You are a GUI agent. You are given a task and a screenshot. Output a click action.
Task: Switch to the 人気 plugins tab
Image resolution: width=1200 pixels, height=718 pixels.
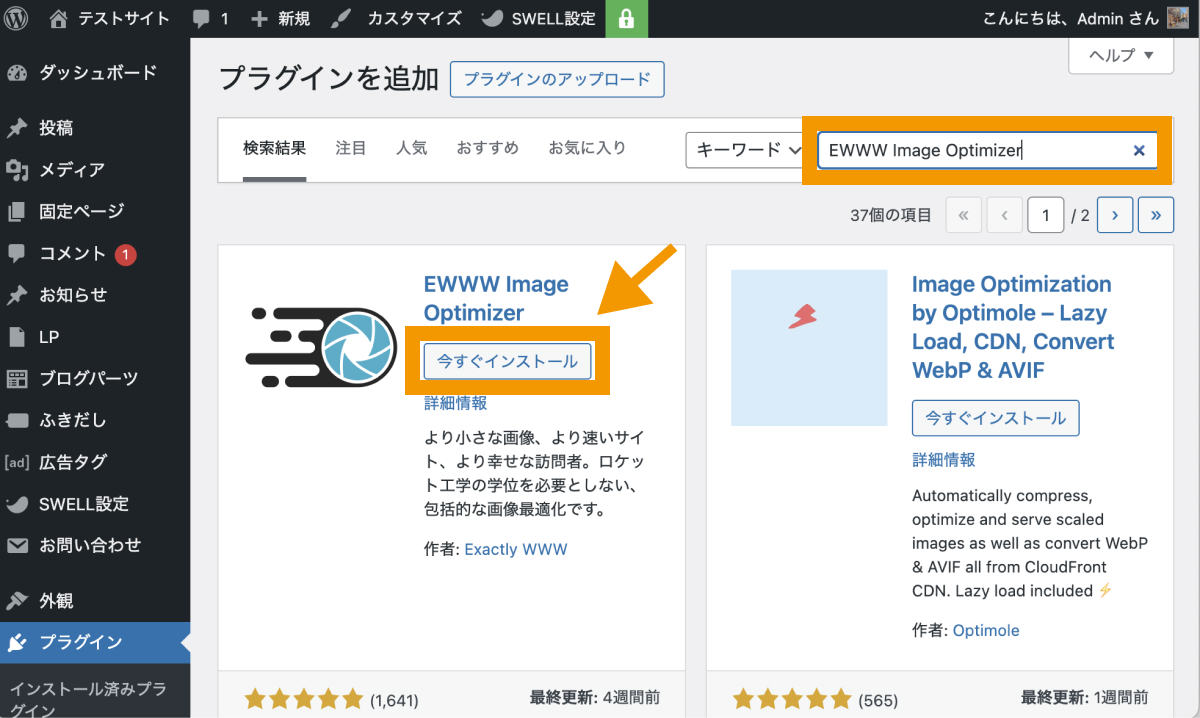coord(411,146)
